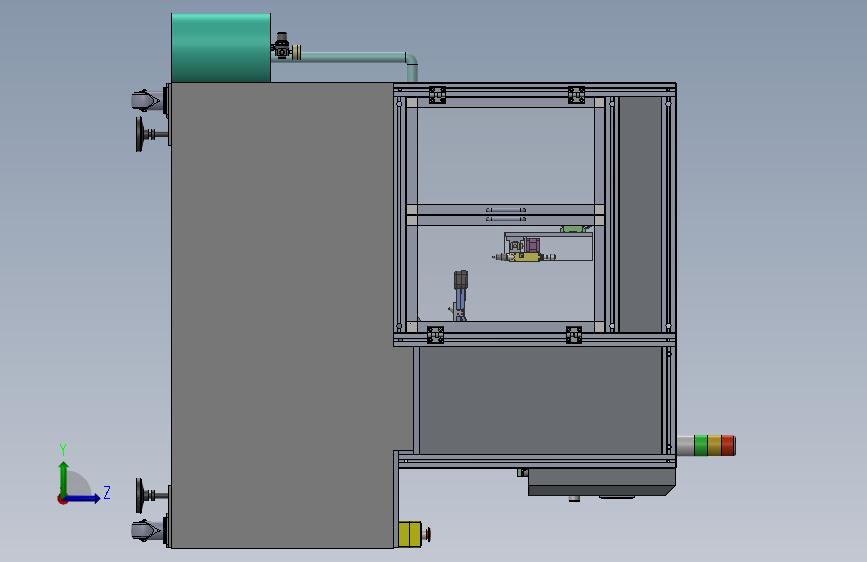Click the green segment of signal tower
867x562 pixels.
(701, 445)
